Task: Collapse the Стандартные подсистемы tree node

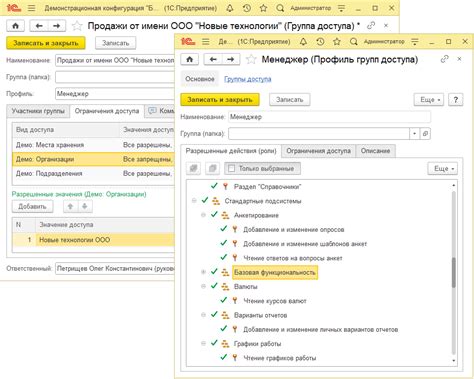Action: point(194,201)
